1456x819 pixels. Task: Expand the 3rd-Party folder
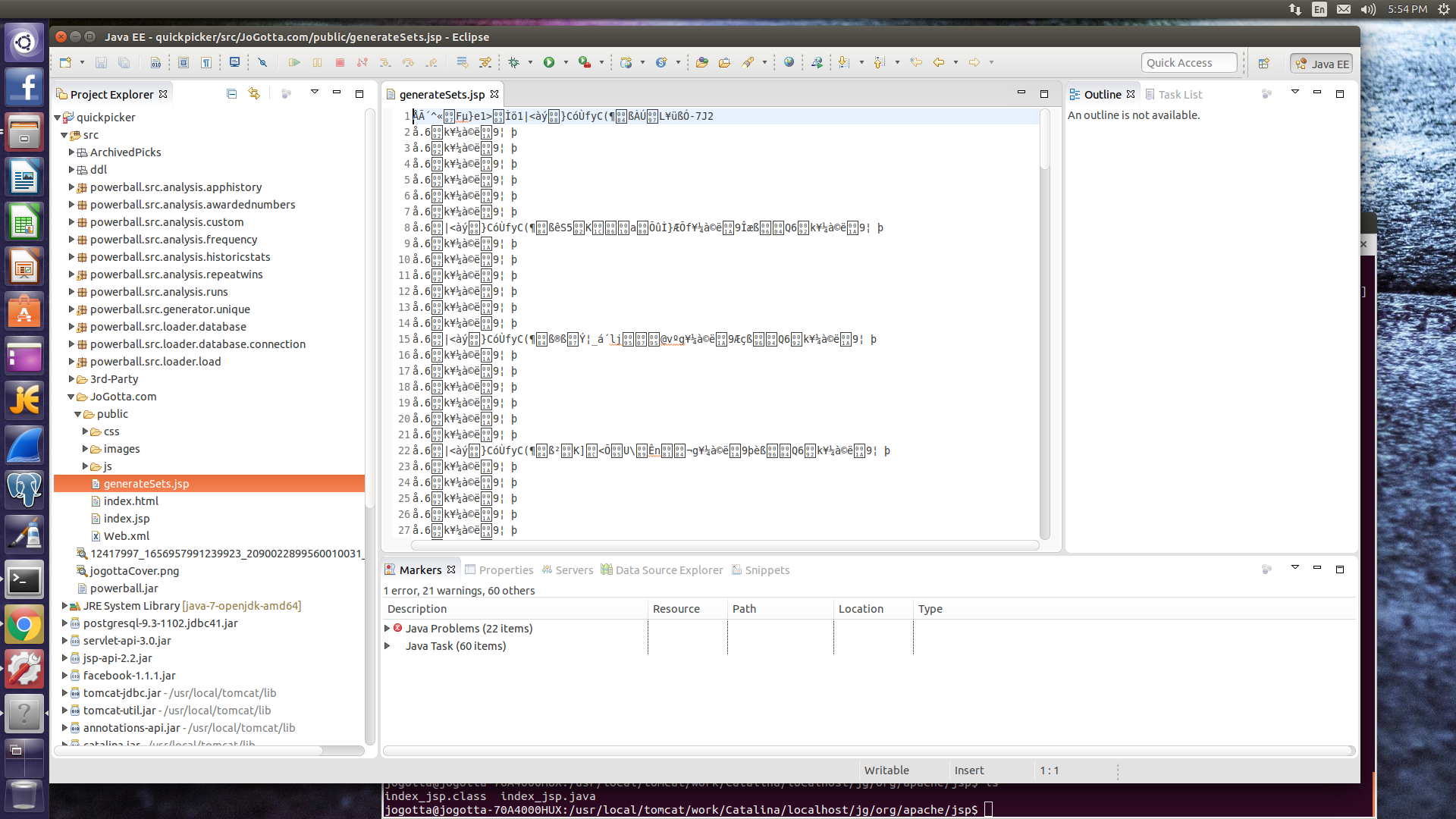tap(71, 379)
